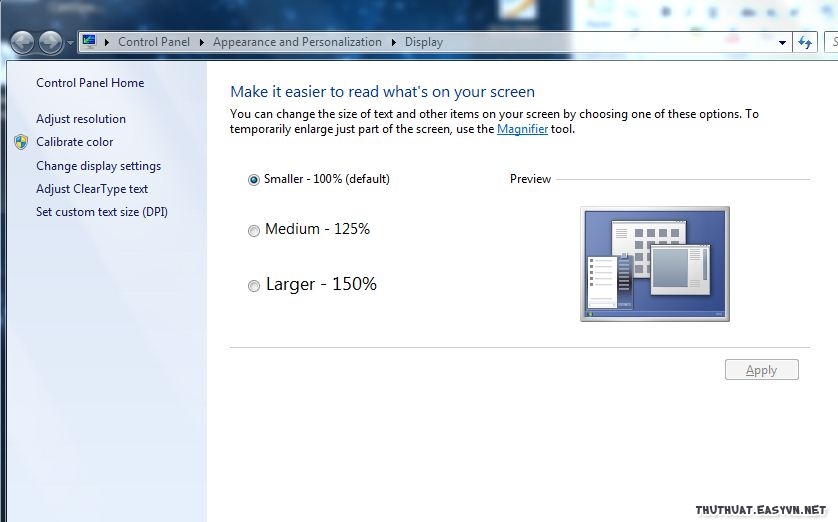Viewport: 838px width, 522px height.
Task: Open Control Panel Home
Action: (90, 83)
